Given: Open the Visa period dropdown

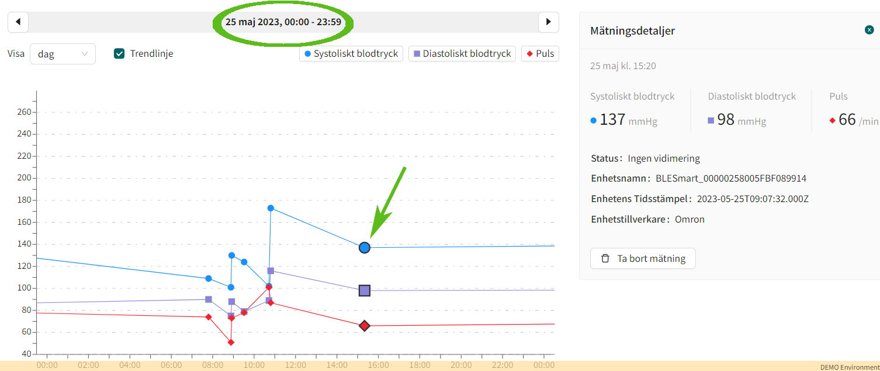Looking at the screenshot, I should tap(62, 54).
